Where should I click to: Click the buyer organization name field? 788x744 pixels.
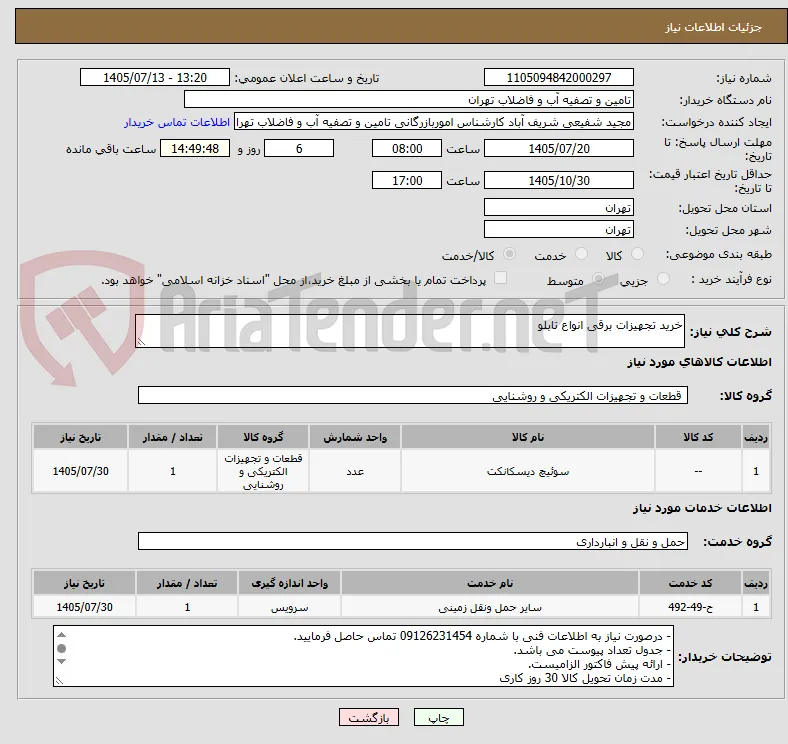click(x=409, y=100)
